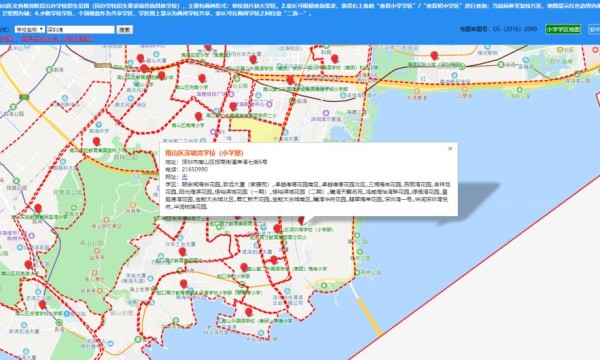The image size is (600, 360).
Task: Click the 赤湾石油大厦 building icon
Action: 24,325
